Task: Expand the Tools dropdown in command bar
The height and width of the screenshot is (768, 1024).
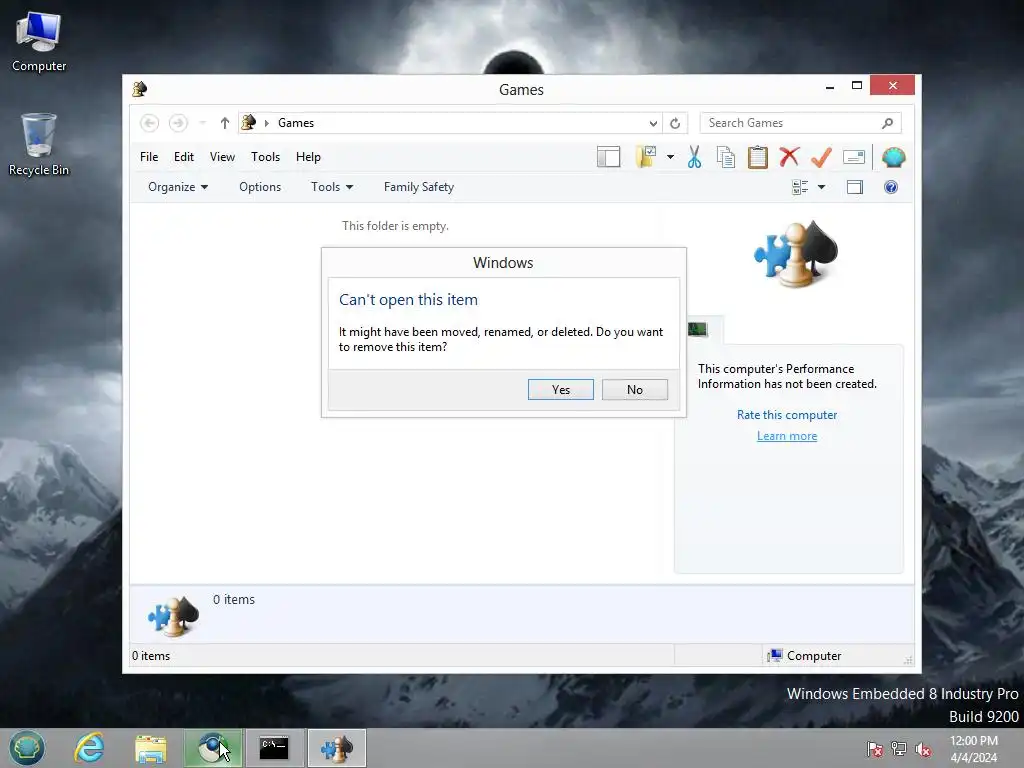Action: click(x=332, y=187)
